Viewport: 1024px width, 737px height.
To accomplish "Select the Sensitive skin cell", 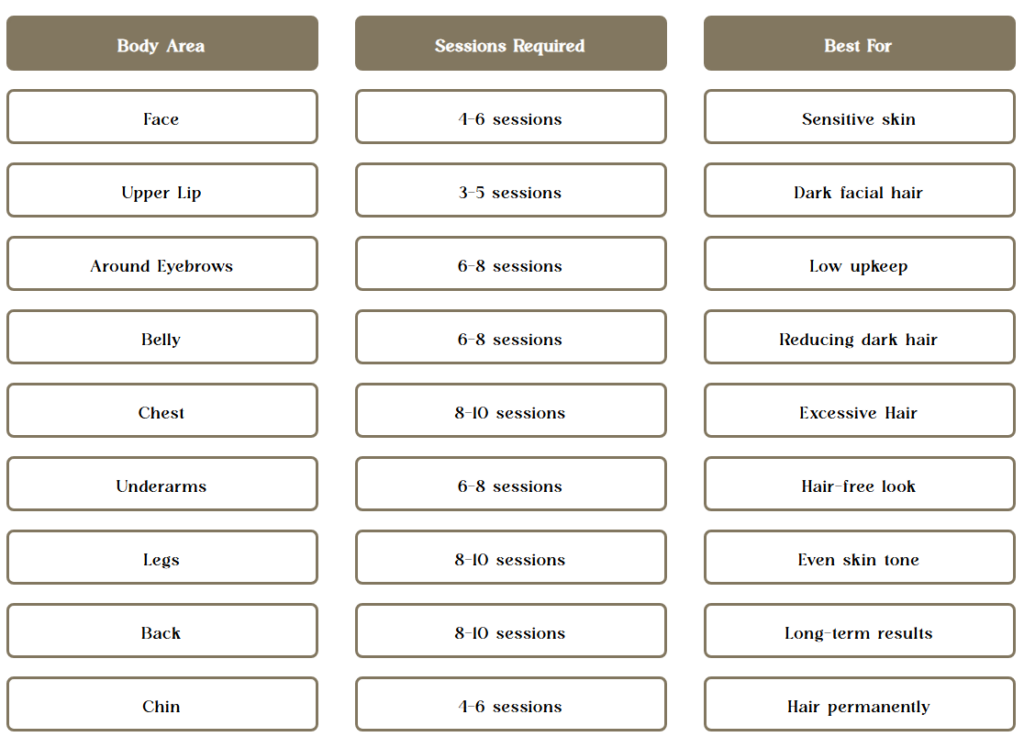I will pos(858,118).
